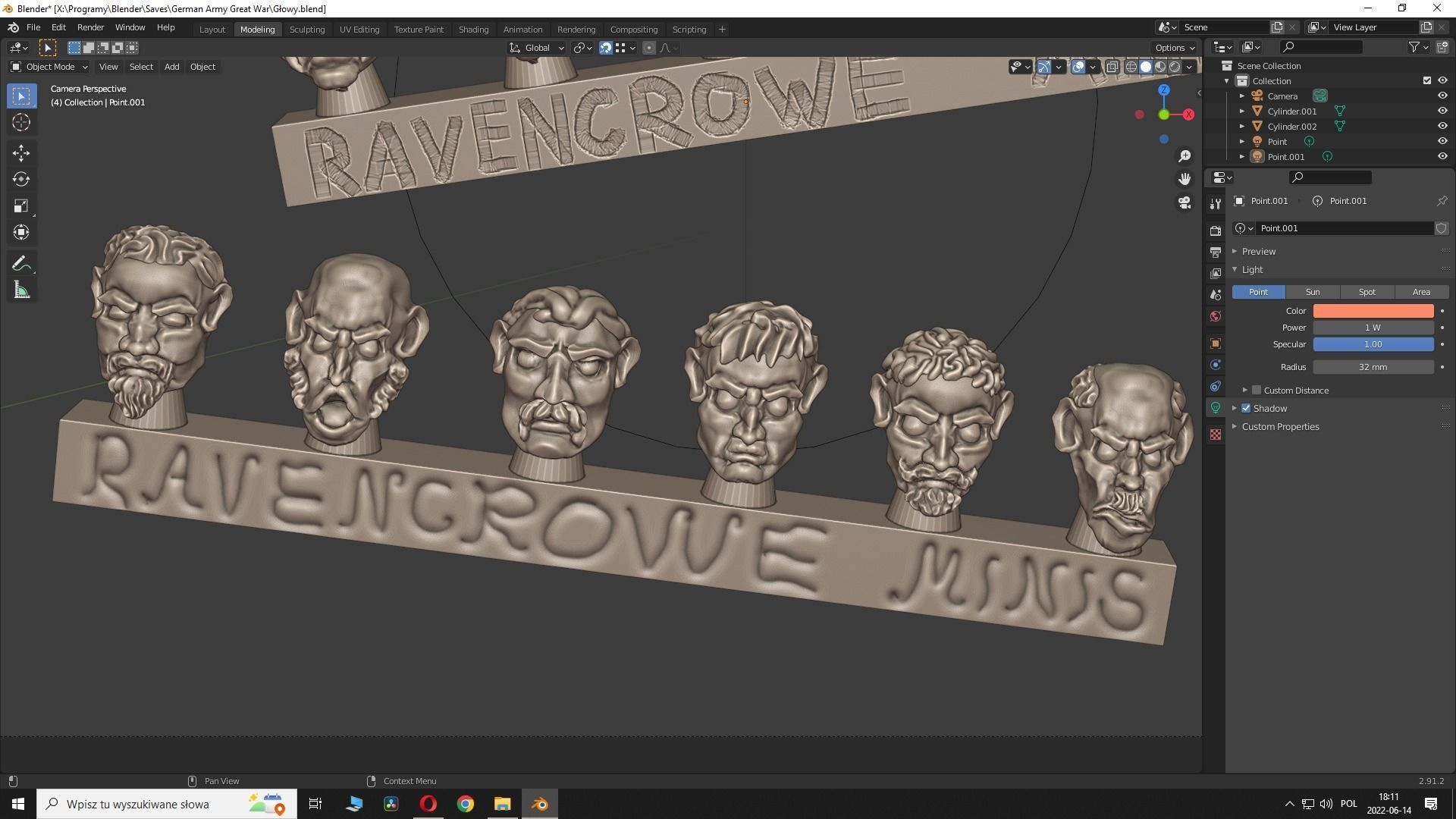The image size is (1456, 819).
Task: Hide Cylinder.001 with its eye icon
Action: (1442, 111)
